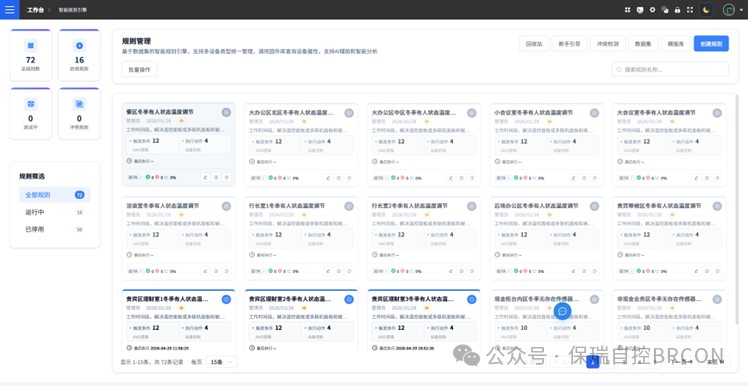
Task: Open the hamburger menu in top-left corner
Action: pos(10,10)
